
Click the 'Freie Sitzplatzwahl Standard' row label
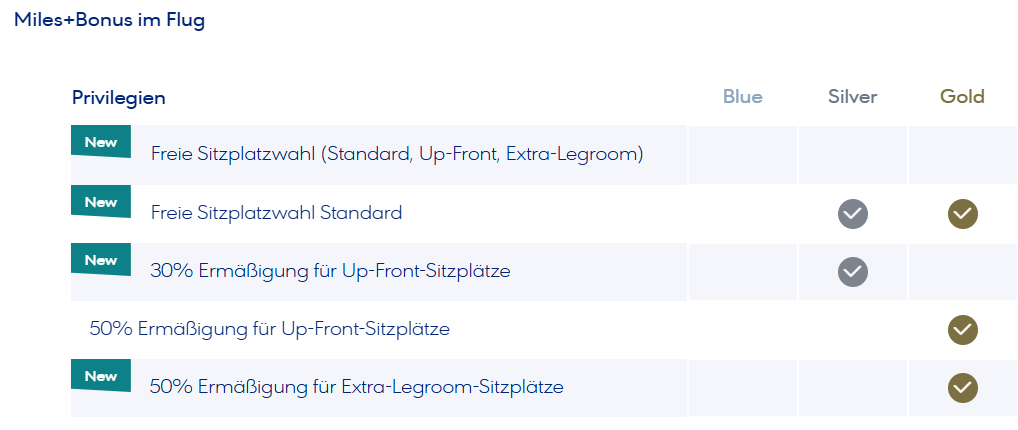tap(276, 213)
